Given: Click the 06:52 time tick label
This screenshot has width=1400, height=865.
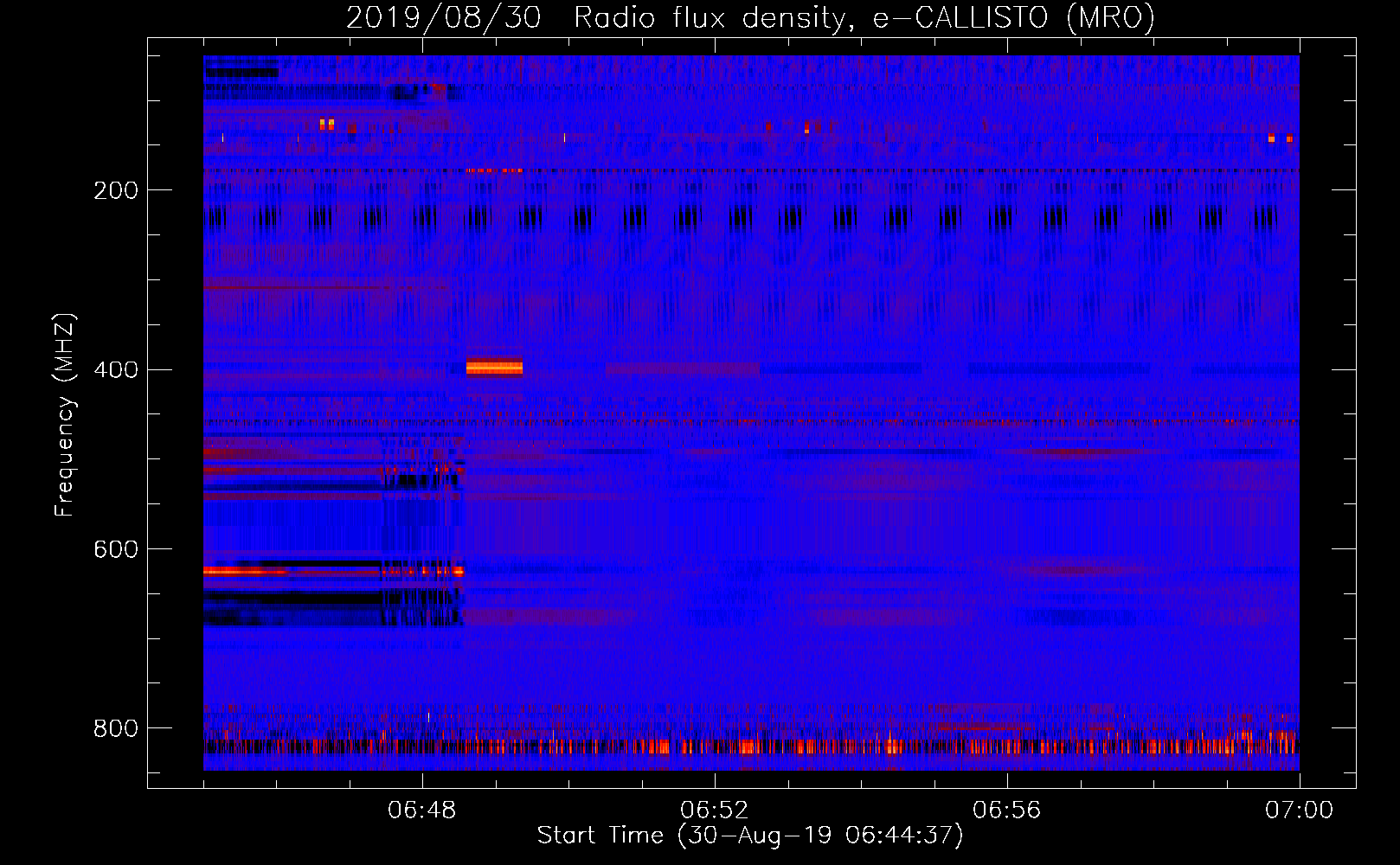Looking at the screenshot, I should pos(715,811).
